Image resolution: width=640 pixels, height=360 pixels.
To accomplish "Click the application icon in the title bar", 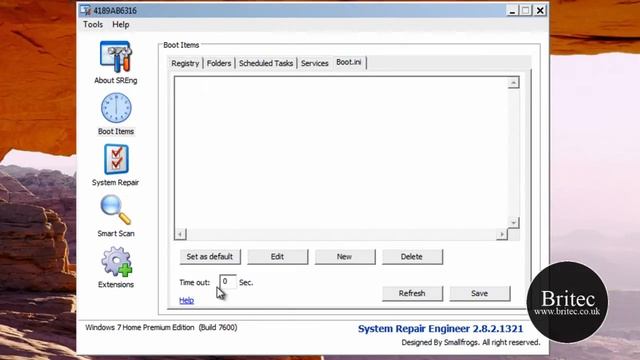I will [85, 10].
